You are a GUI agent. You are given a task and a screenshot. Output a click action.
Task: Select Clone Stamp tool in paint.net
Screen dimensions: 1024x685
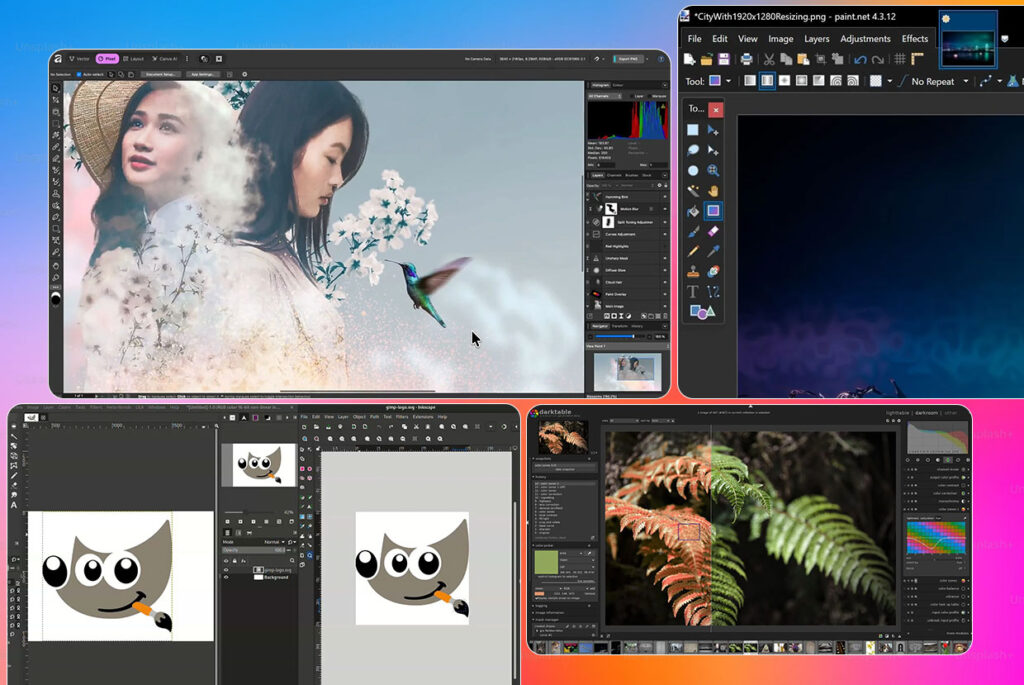click(x=693, y=271)
